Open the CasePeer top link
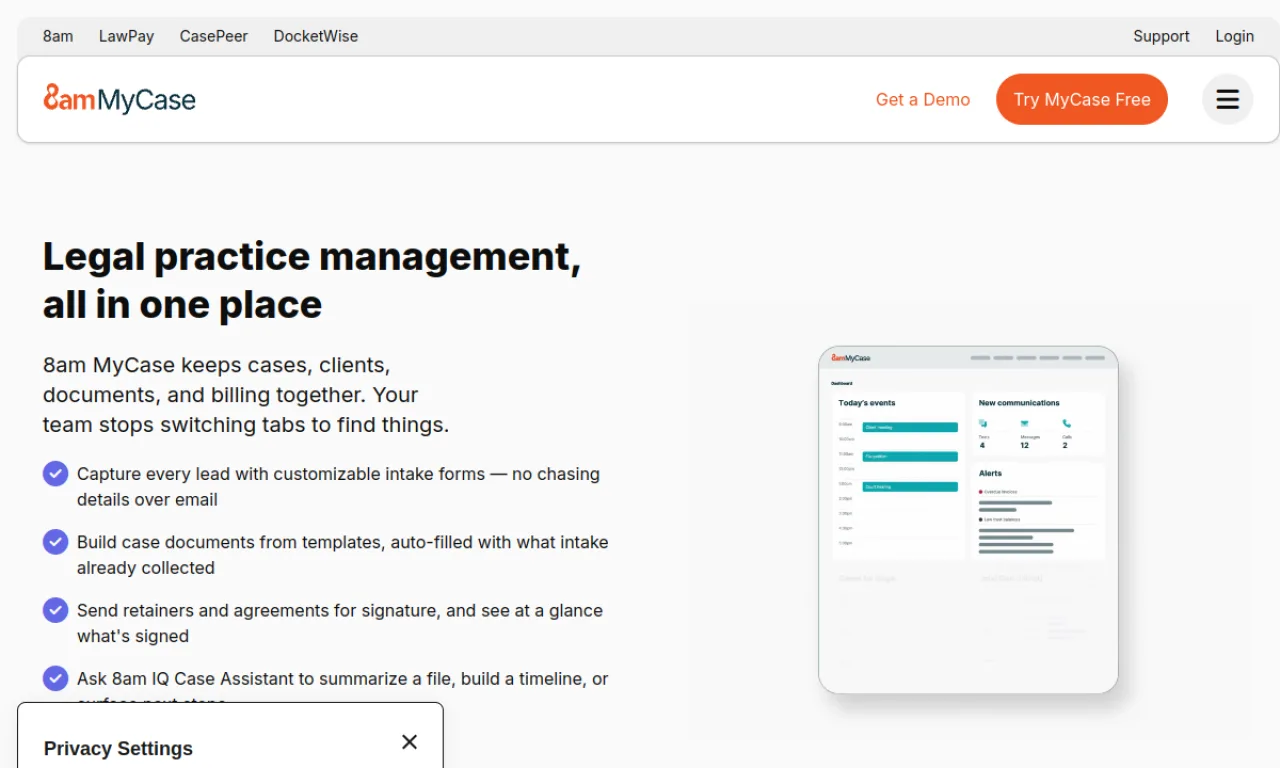This screenshot has height=768, width=1280. (214, 36)
